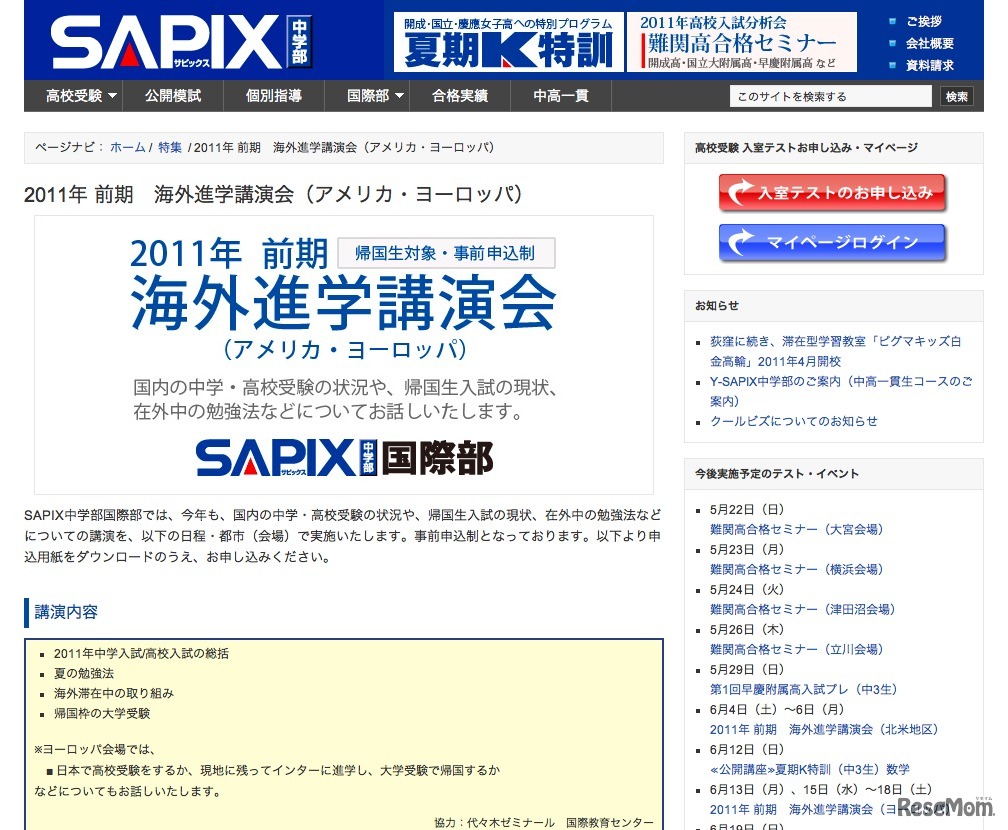Click the arrow icon on 入室テスト button
This screenshot has width=1008, height=830.
click(x=739, y=191)
